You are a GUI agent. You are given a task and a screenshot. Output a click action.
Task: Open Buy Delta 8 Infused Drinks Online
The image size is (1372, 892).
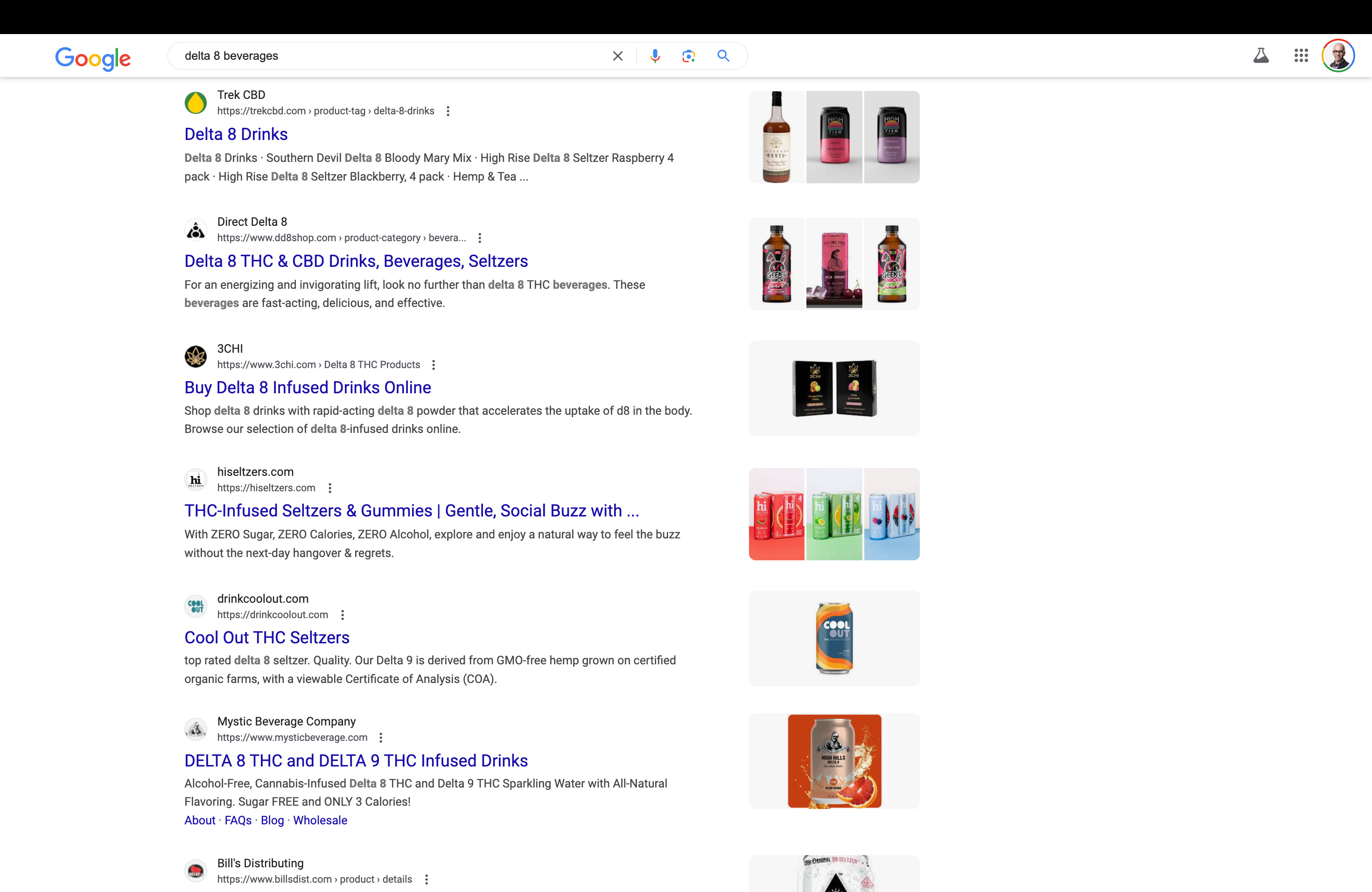pyautogui.click(x=307, y=388)
